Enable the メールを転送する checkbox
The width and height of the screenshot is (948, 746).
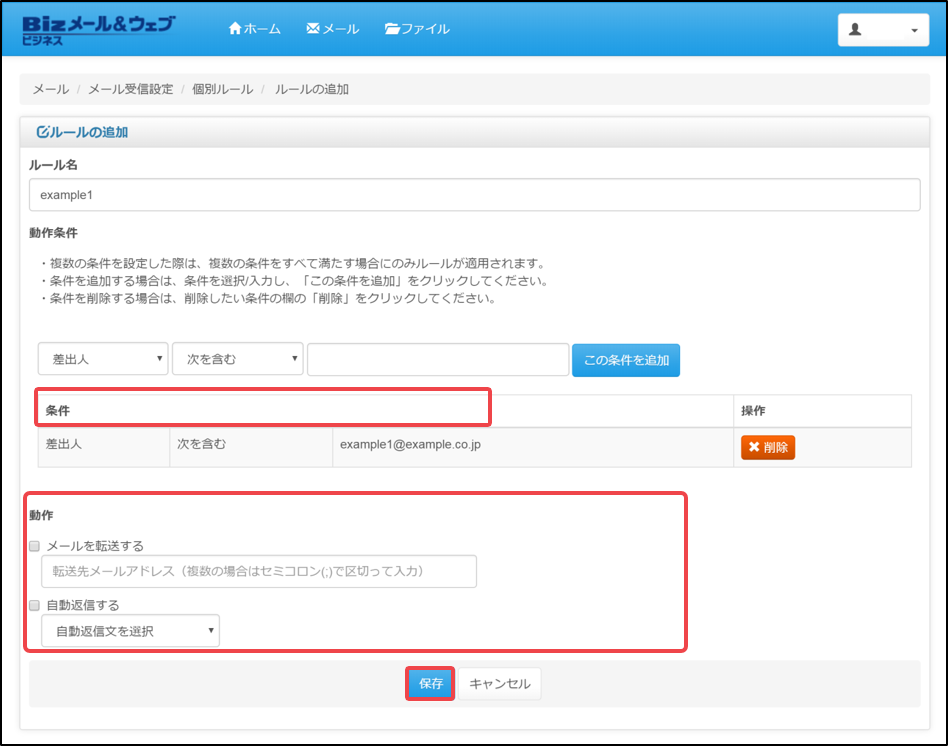point(35,546)
